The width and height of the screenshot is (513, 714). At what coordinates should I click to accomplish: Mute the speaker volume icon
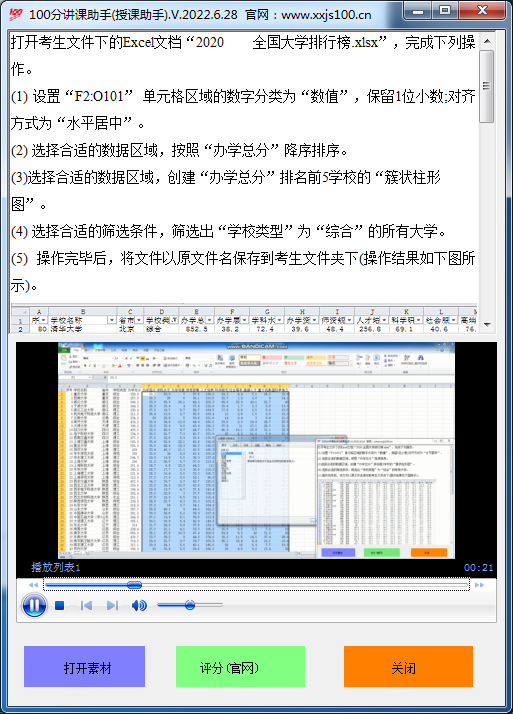pyautogui.click(x=139, y=605)
